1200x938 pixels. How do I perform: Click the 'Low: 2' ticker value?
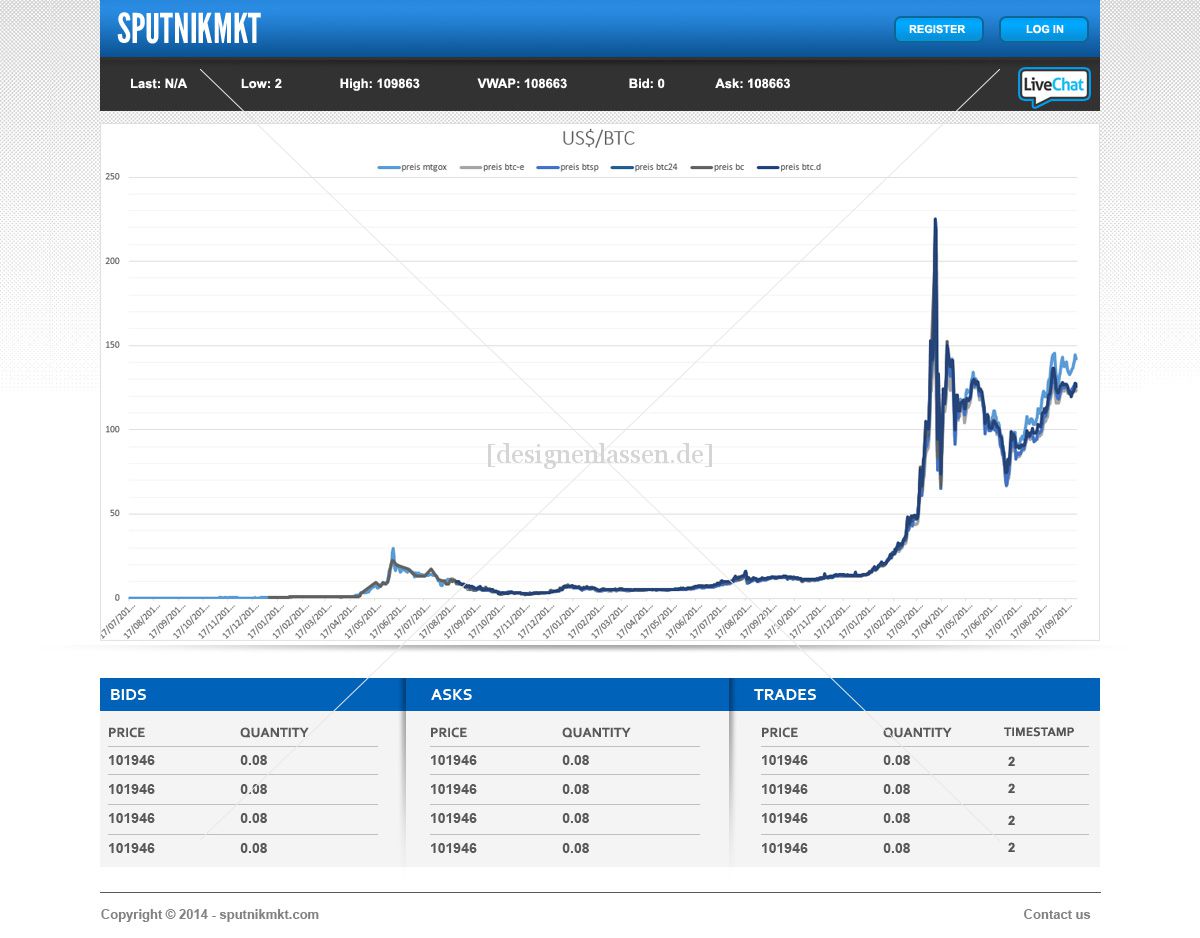click(x=261, y=84)
